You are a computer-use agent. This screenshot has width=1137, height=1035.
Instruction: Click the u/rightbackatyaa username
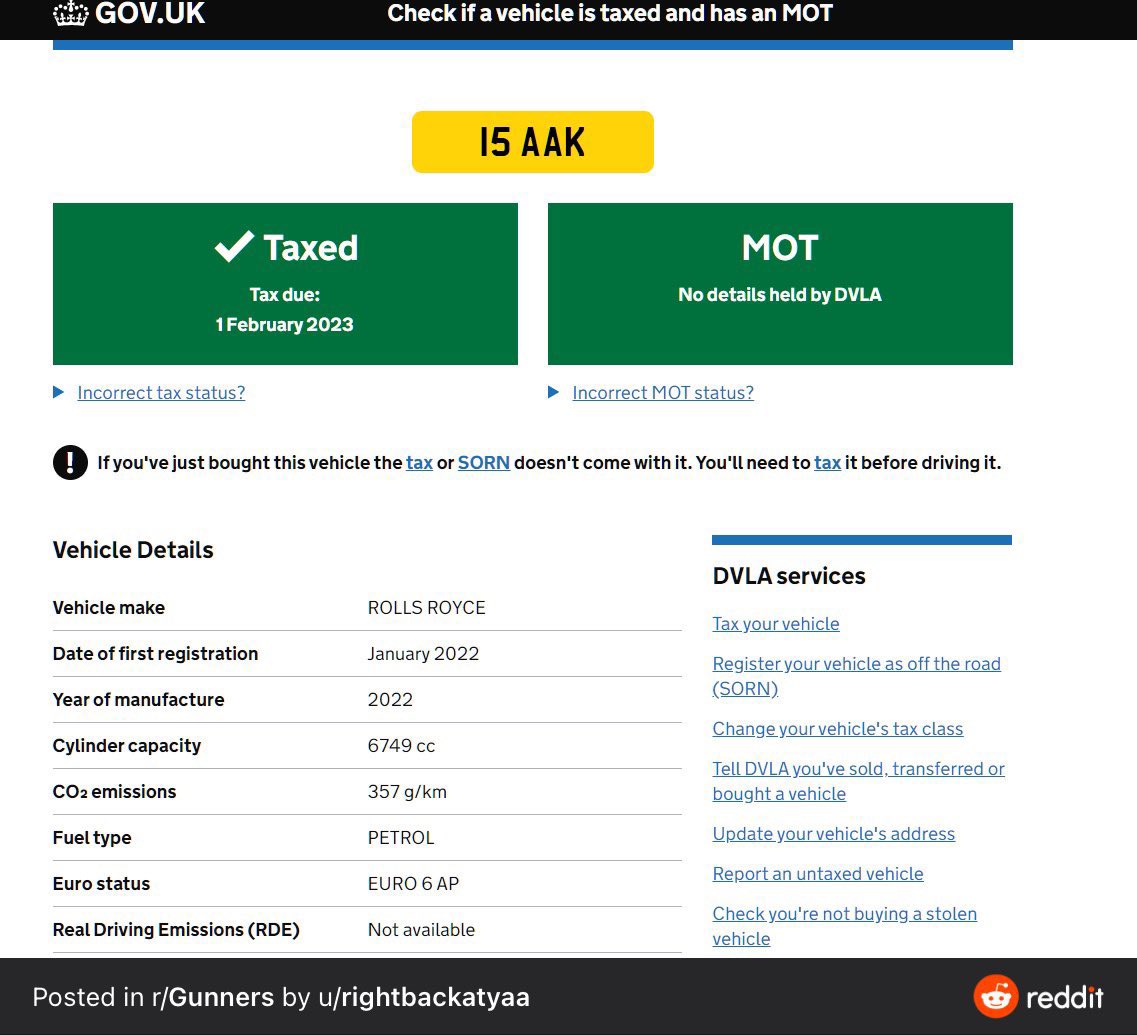pyautogui.click(x=424, y=997)
